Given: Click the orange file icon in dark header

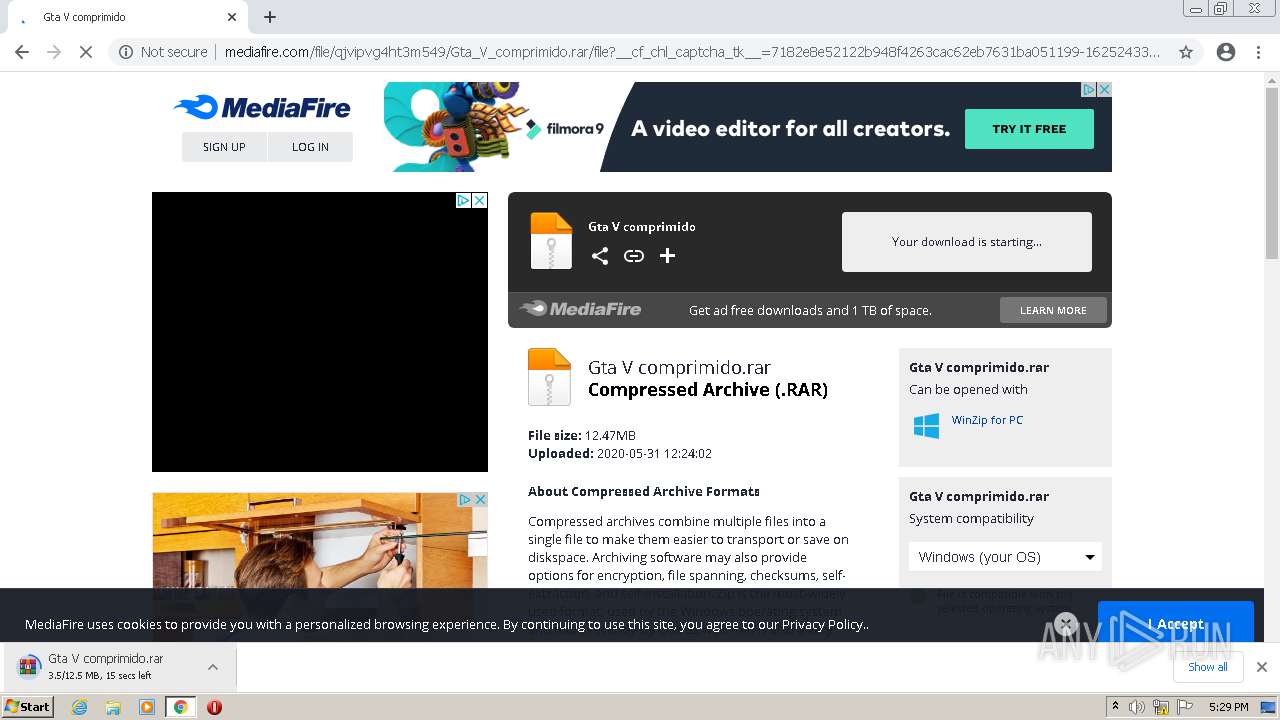Looking at the screenshot, I should (x=551, y=241).
